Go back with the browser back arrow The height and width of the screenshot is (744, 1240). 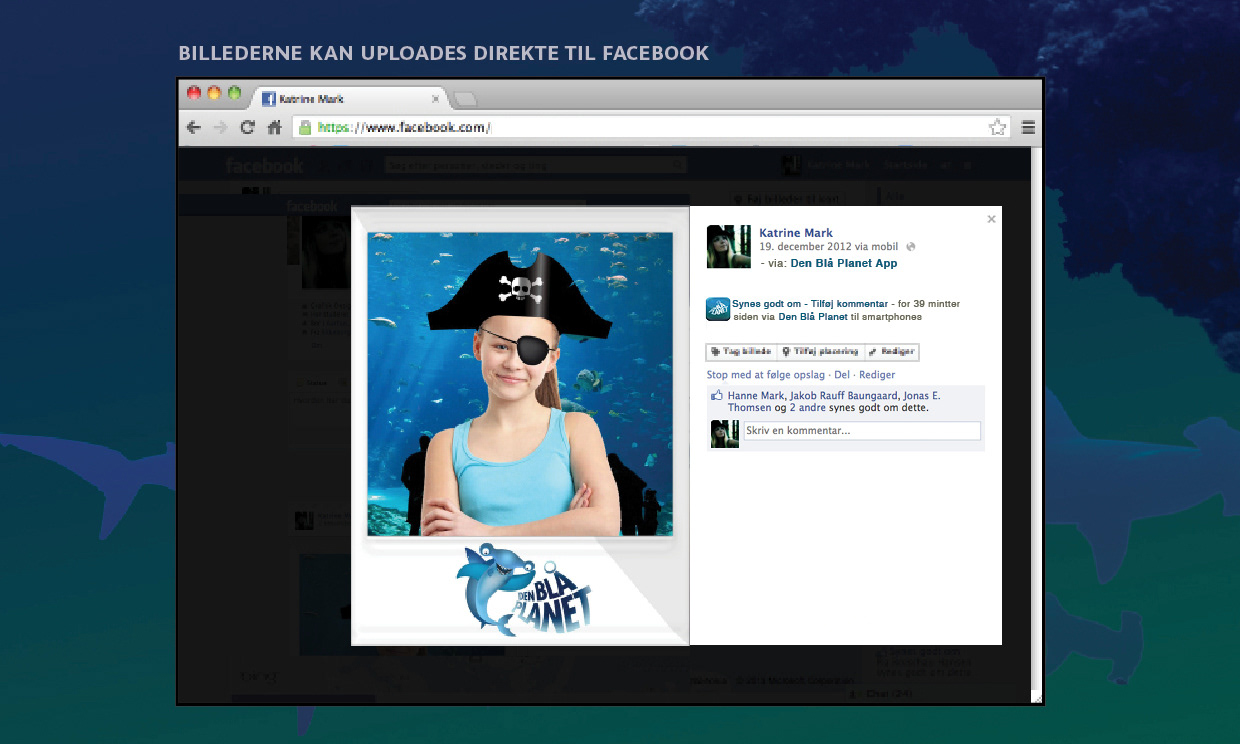pyautogui.click(x=194, y=128)
